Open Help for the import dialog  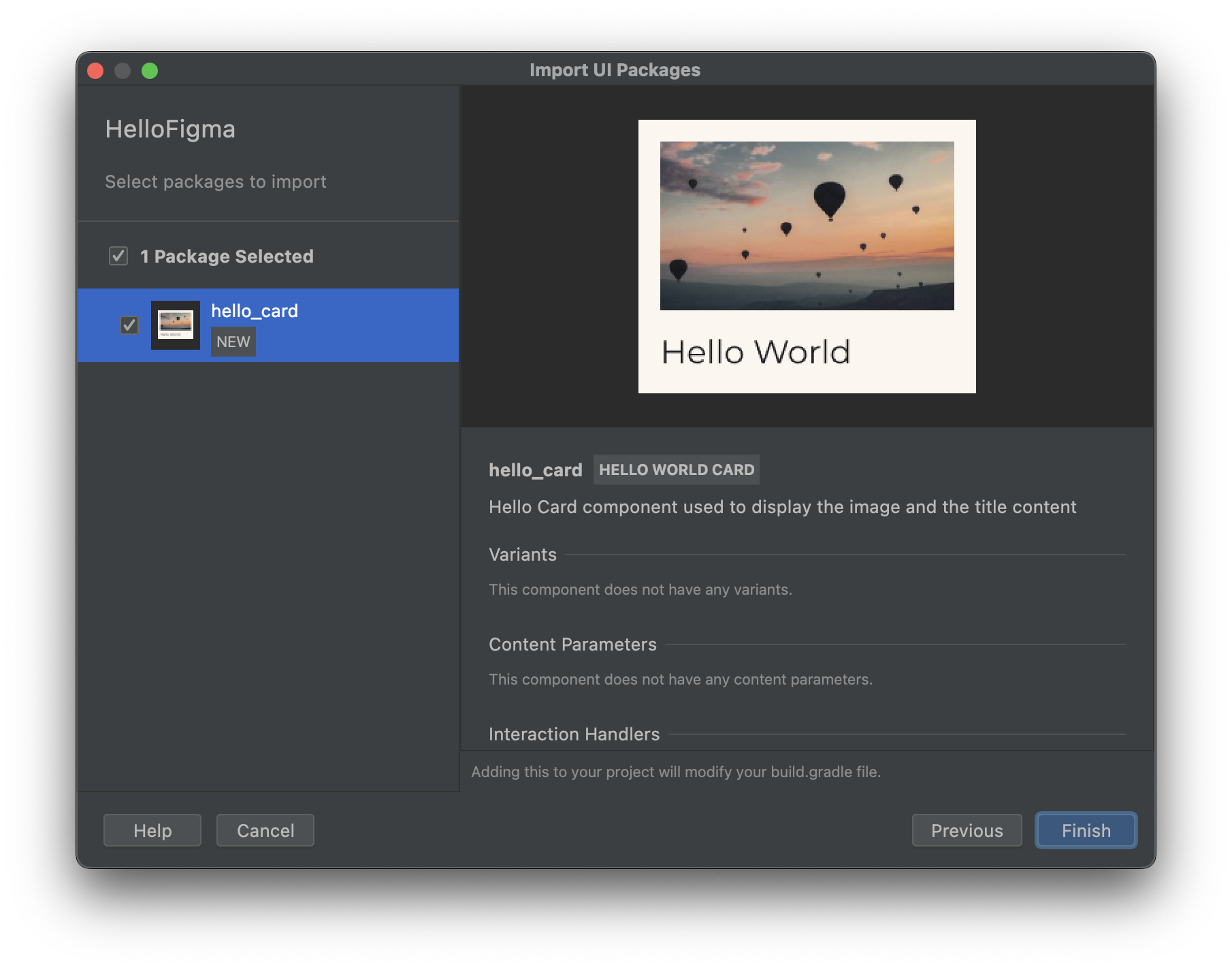[152, 830]
